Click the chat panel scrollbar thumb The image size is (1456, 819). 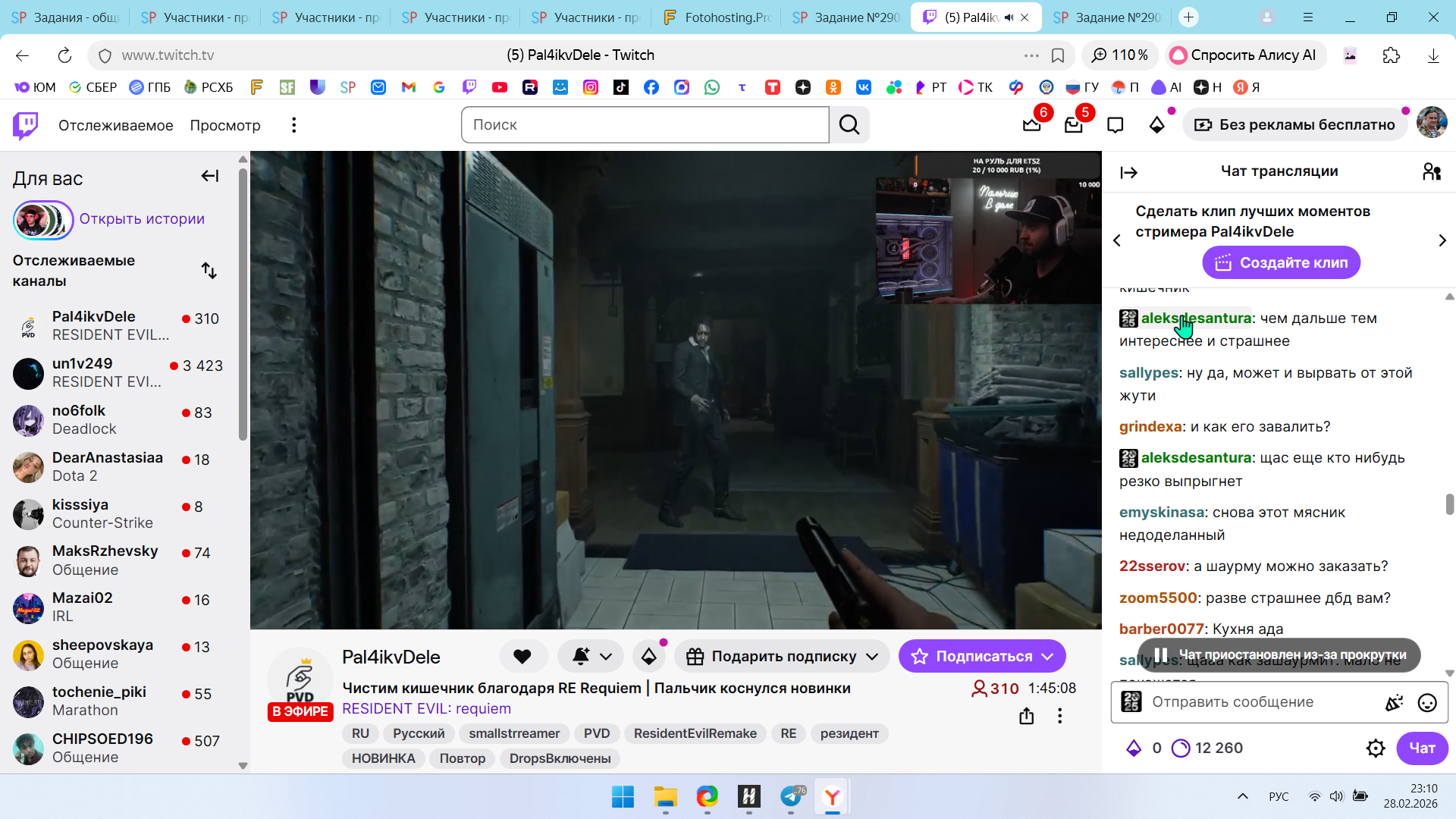(x=1449, y=504)
